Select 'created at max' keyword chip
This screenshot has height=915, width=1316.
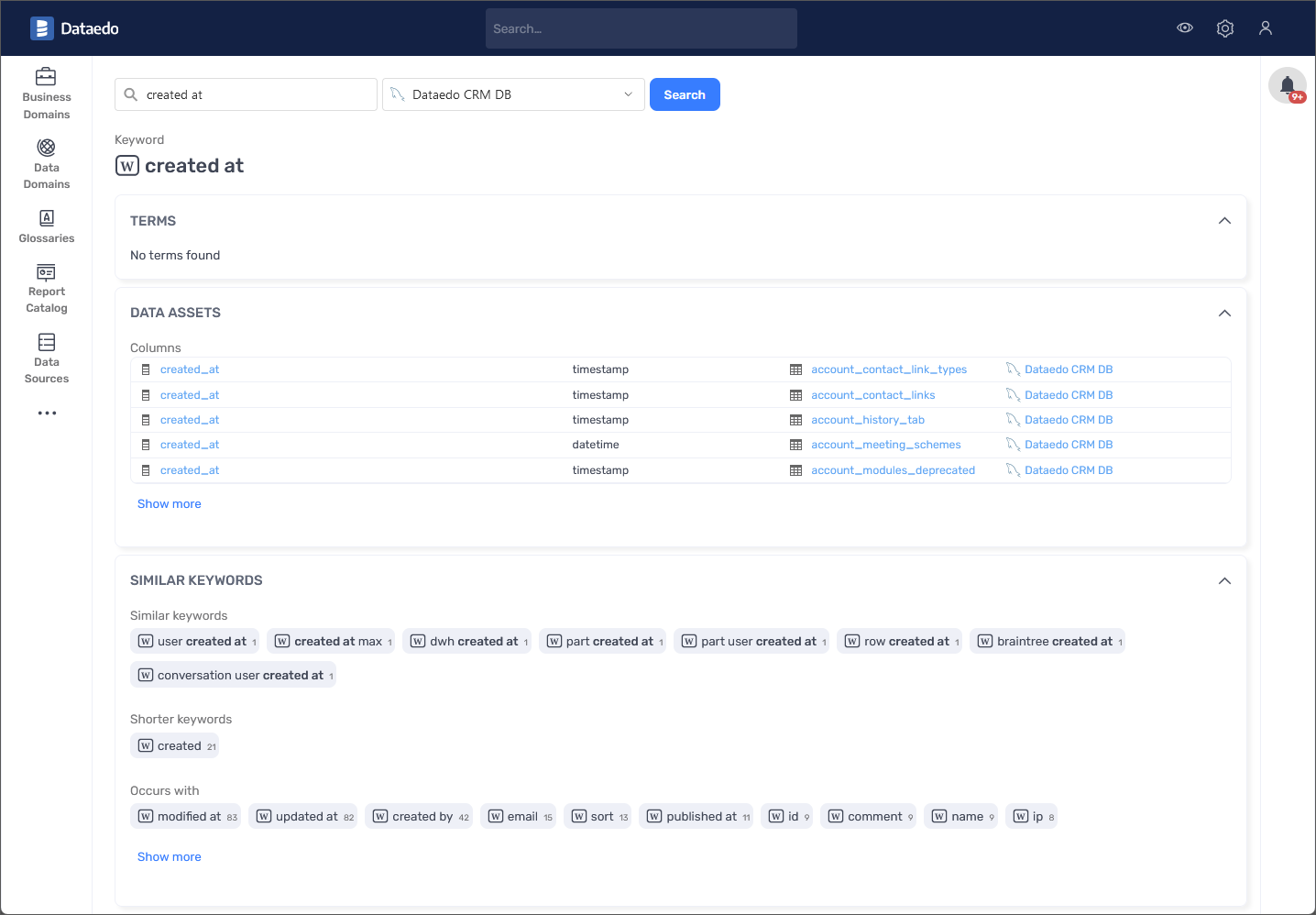[332, 642]
